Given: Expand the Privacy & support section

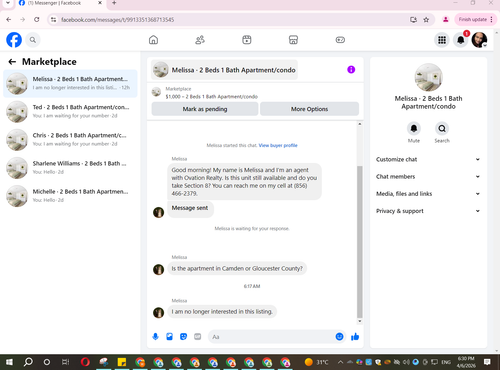Looking at the screenshot, I should click(428, 211).
